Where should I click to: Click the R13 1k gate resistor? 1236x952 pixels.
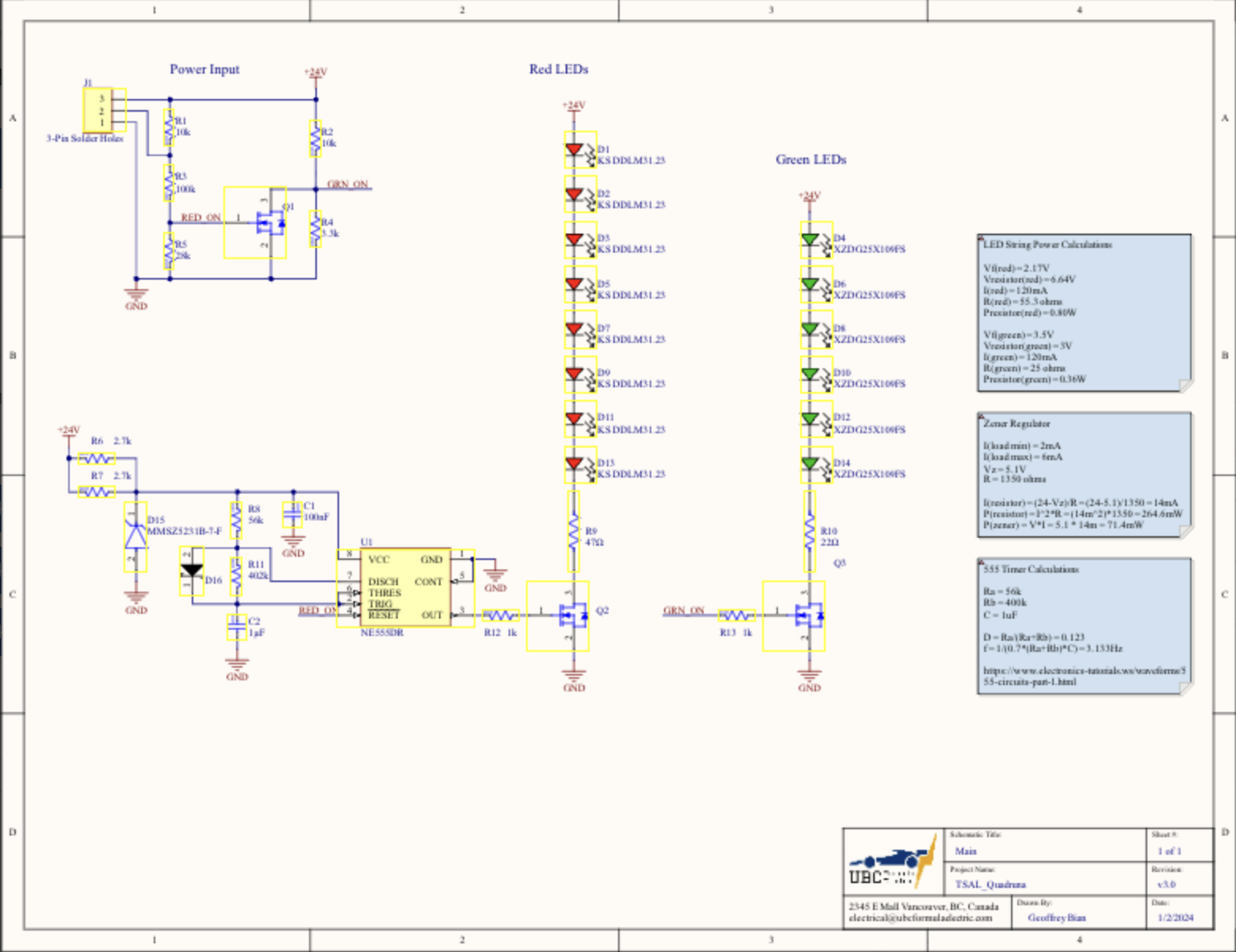point(736,615)
